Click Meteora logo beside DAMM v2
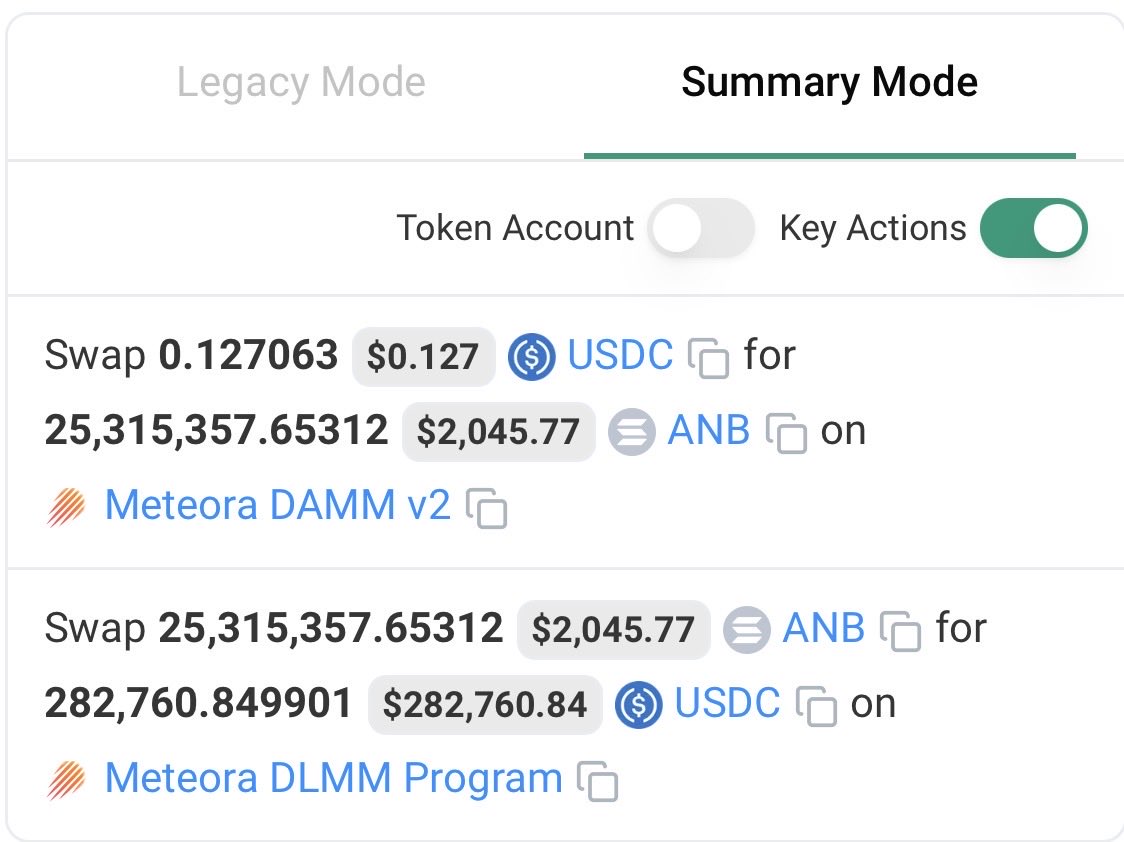 coord(67,507)
